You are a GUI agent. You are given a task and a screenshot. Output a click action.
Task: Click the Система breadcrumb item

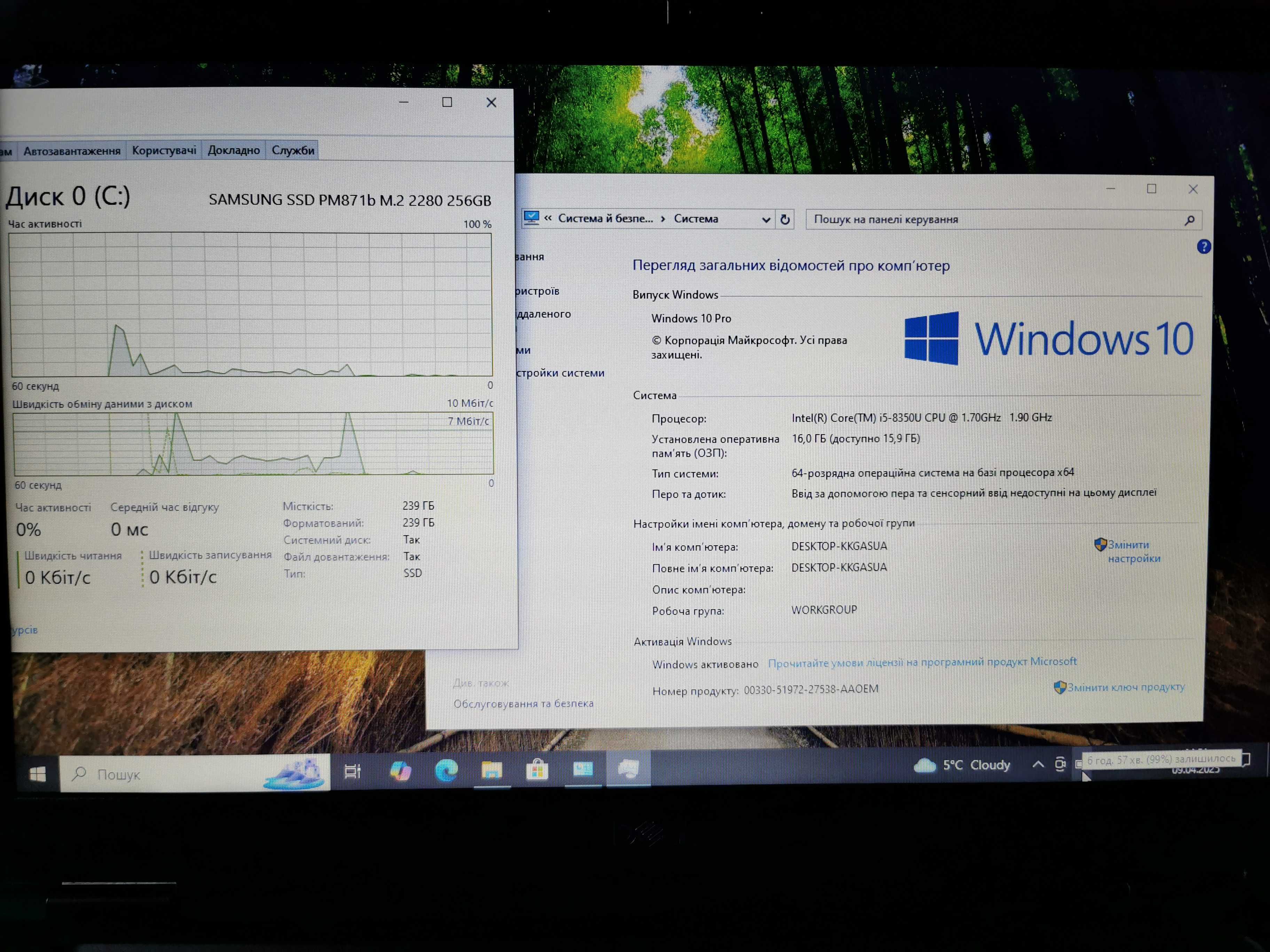pos(696,219)
